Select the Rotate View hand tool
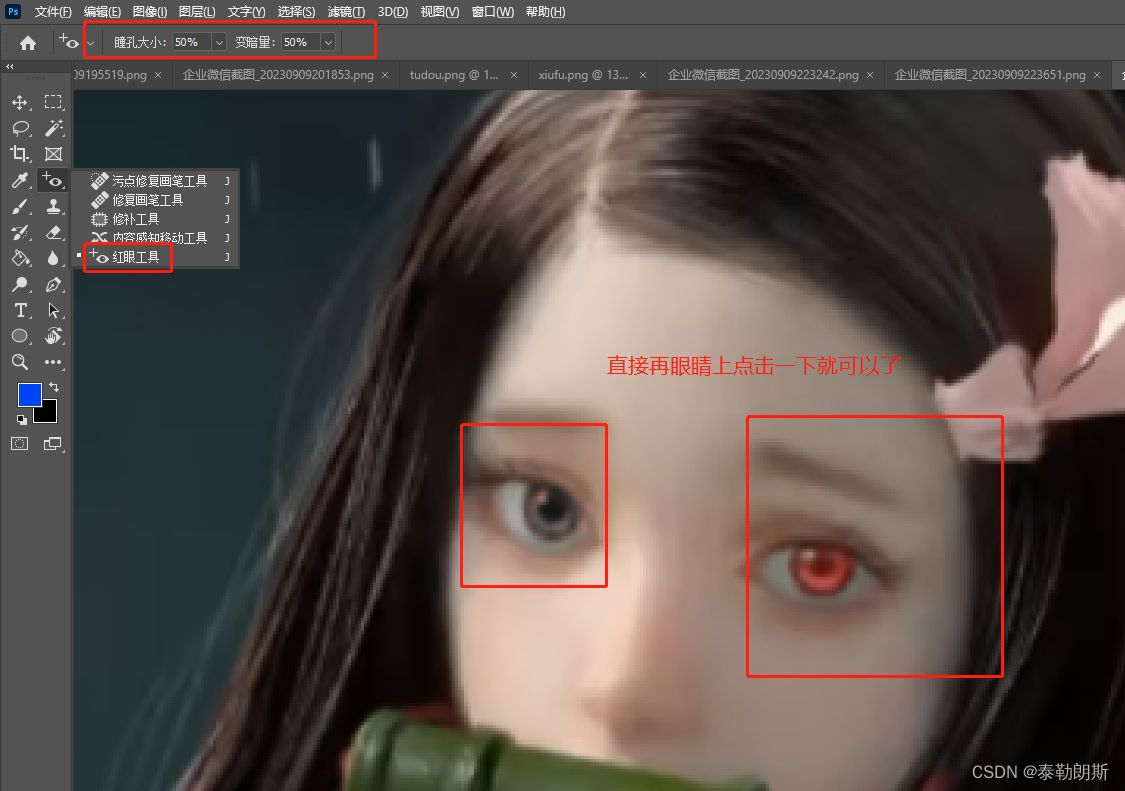The width and height of the screenshot is (1125, 791). pyautogui.click(x=53, y=336)
